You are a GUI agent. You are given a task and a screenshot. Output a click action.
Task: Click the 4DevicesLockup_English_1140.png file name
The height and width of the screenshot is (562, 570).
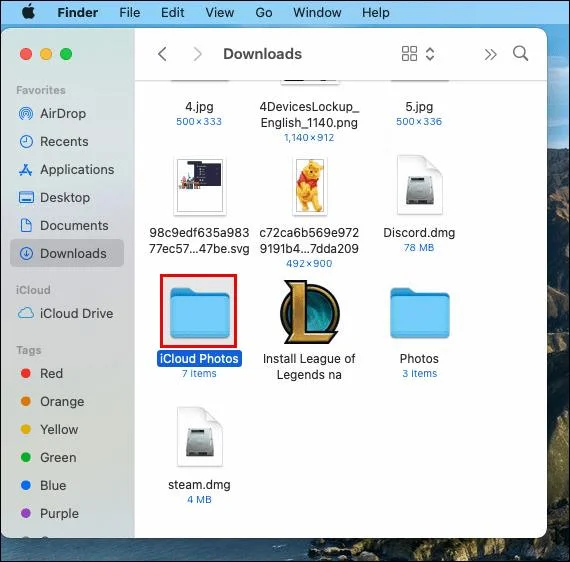coord(309,115)
